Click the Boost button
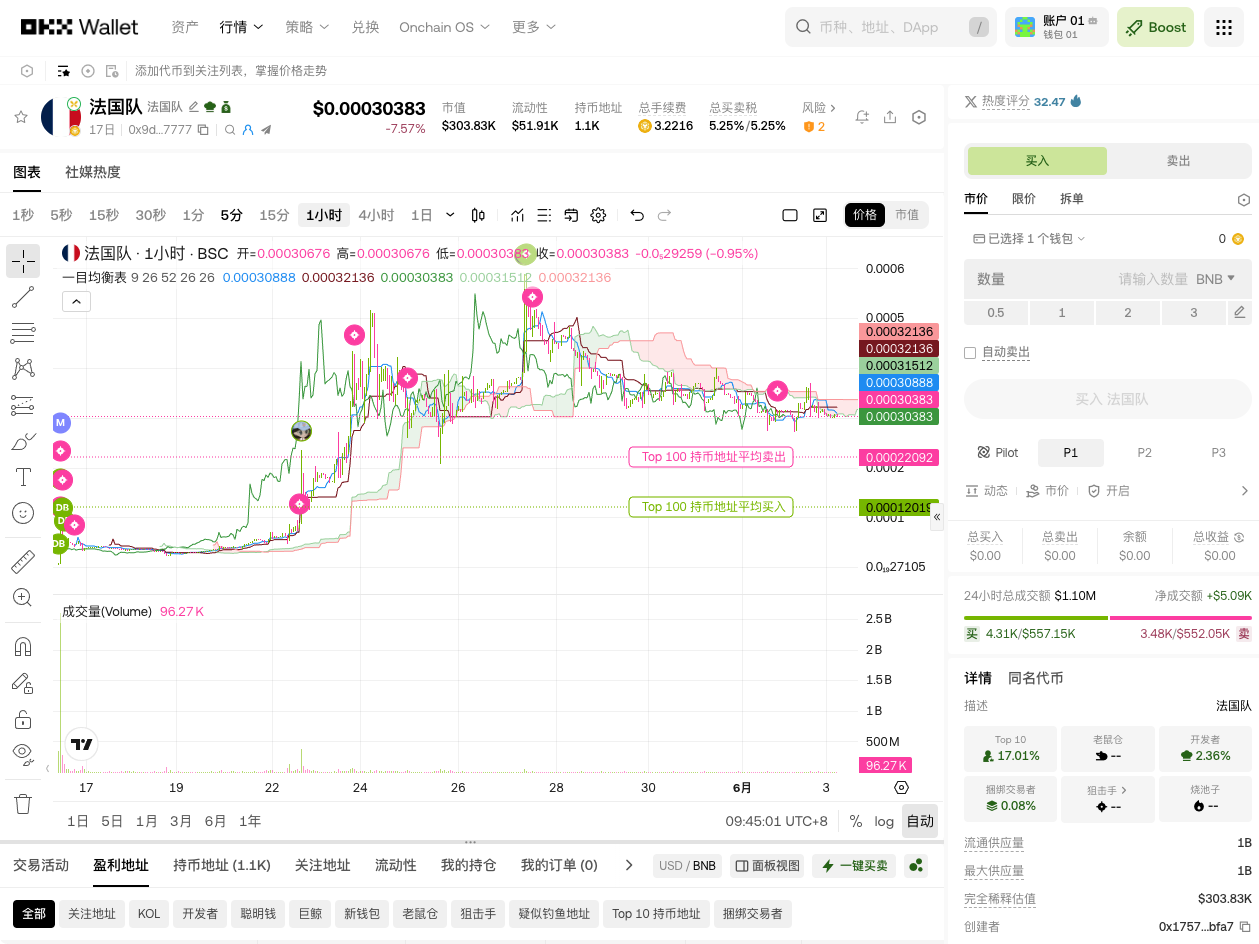The image size is (1259, 944). coord(1156,27)
